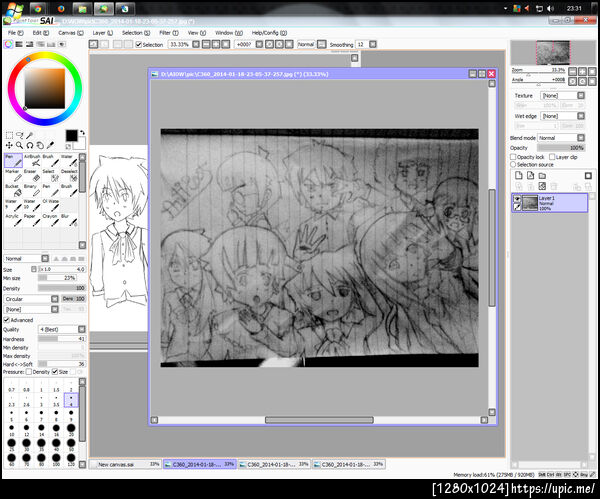Screen dimensions: 600x499
Task: Open the Edit menu
Action: click(41, 33)
